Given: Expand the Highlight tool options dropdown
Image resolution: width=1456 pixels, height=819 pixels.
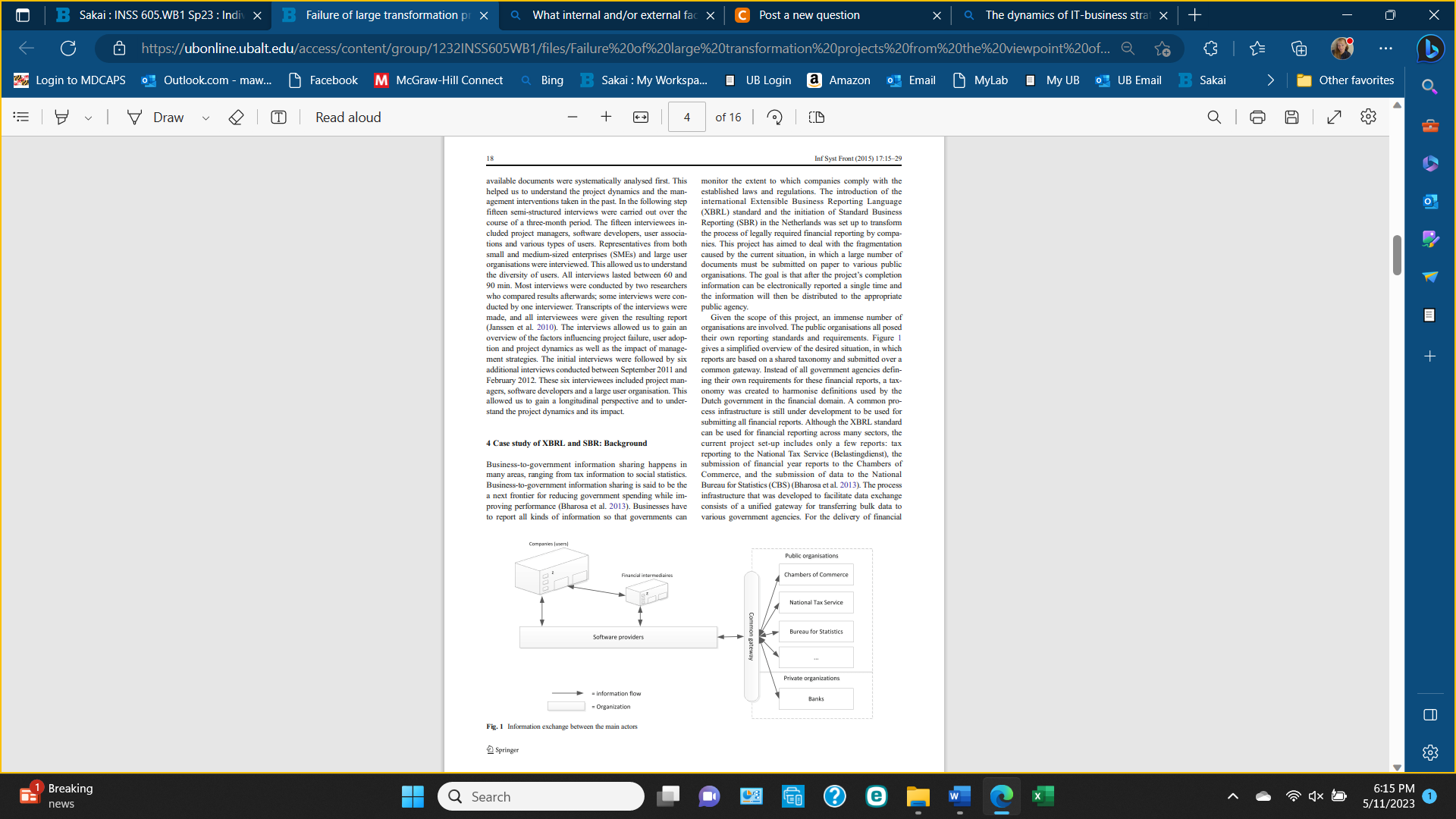Looking at the screenshot, I should pyautogui.click(x=89, y=118).
